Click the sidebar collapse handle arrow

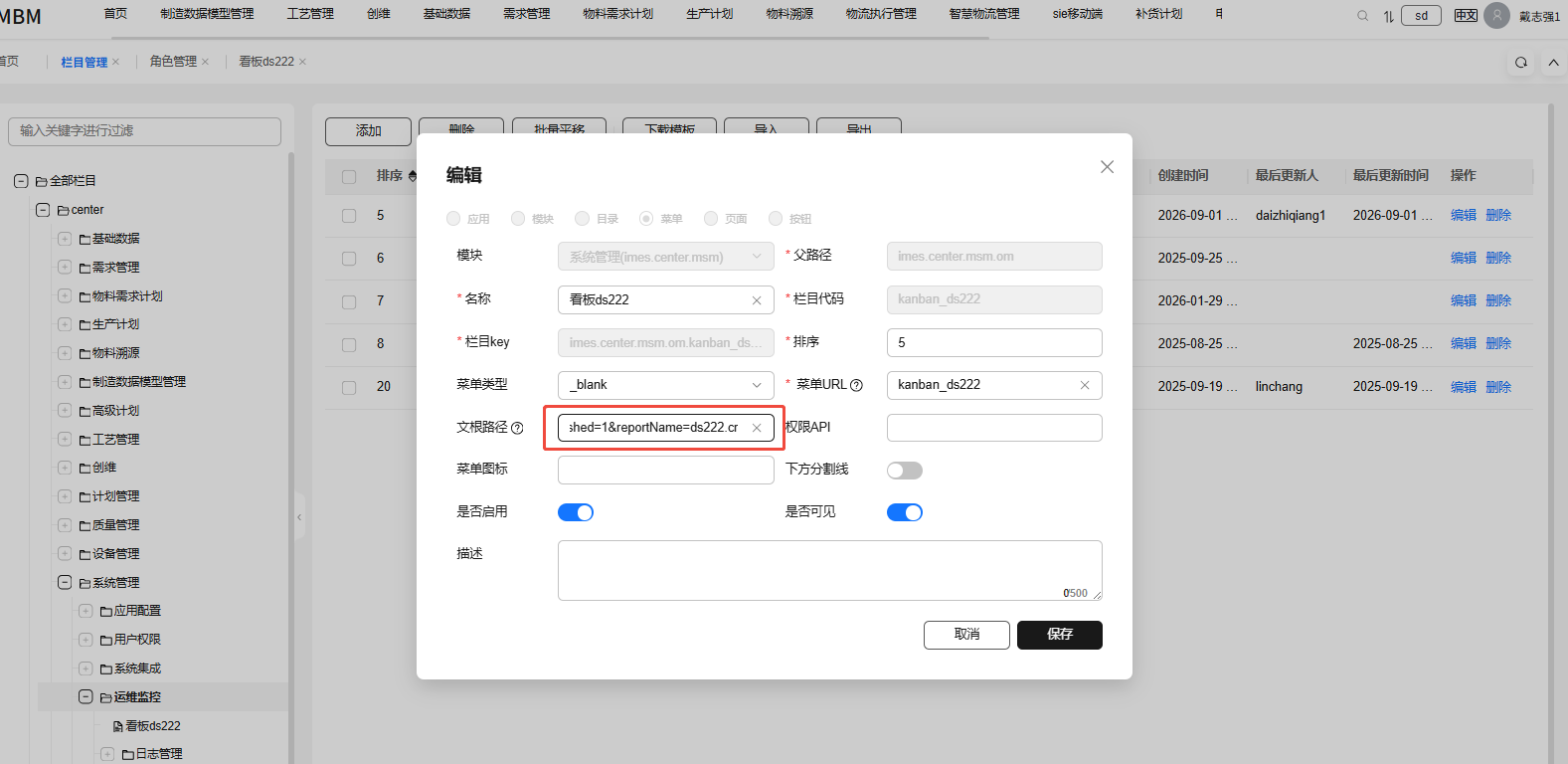298,517
